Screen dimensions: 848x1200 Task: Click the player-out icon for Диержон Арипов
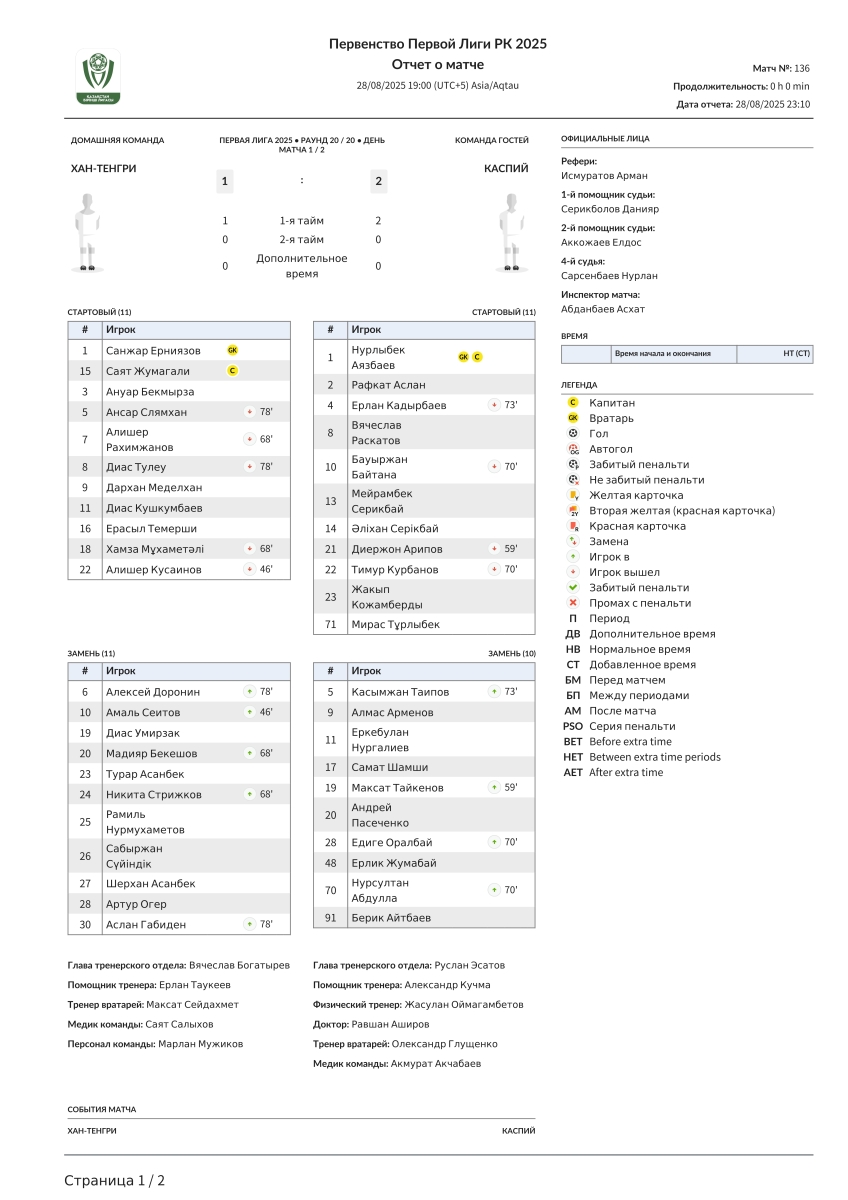tap(494, 549)
